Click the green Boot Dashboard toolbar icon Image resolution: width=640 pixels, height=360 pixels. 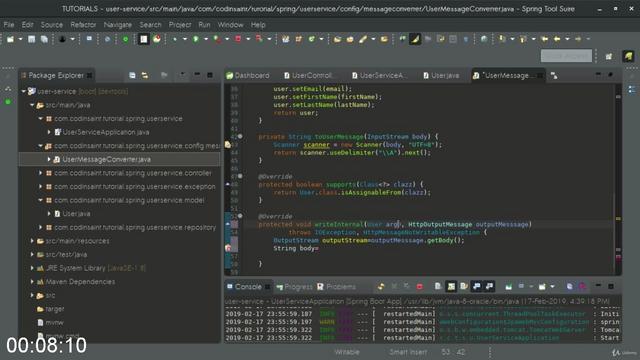click(x=125, y=39)
